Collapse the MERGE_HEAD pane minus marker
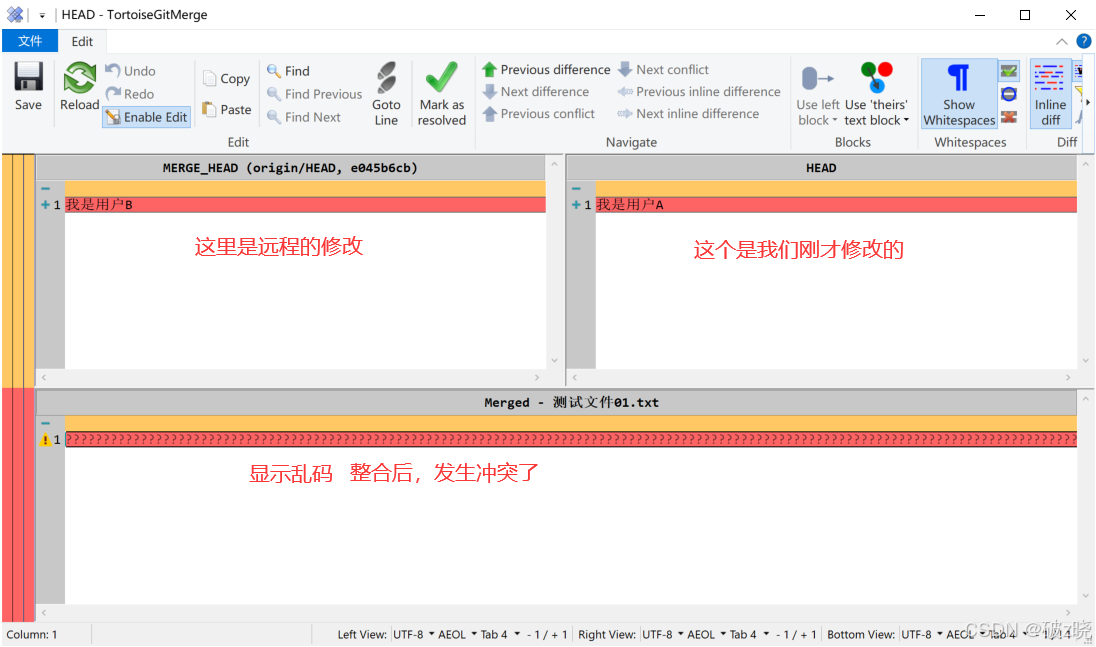This screenshot has height=647, width=1096. click(45, 189)
